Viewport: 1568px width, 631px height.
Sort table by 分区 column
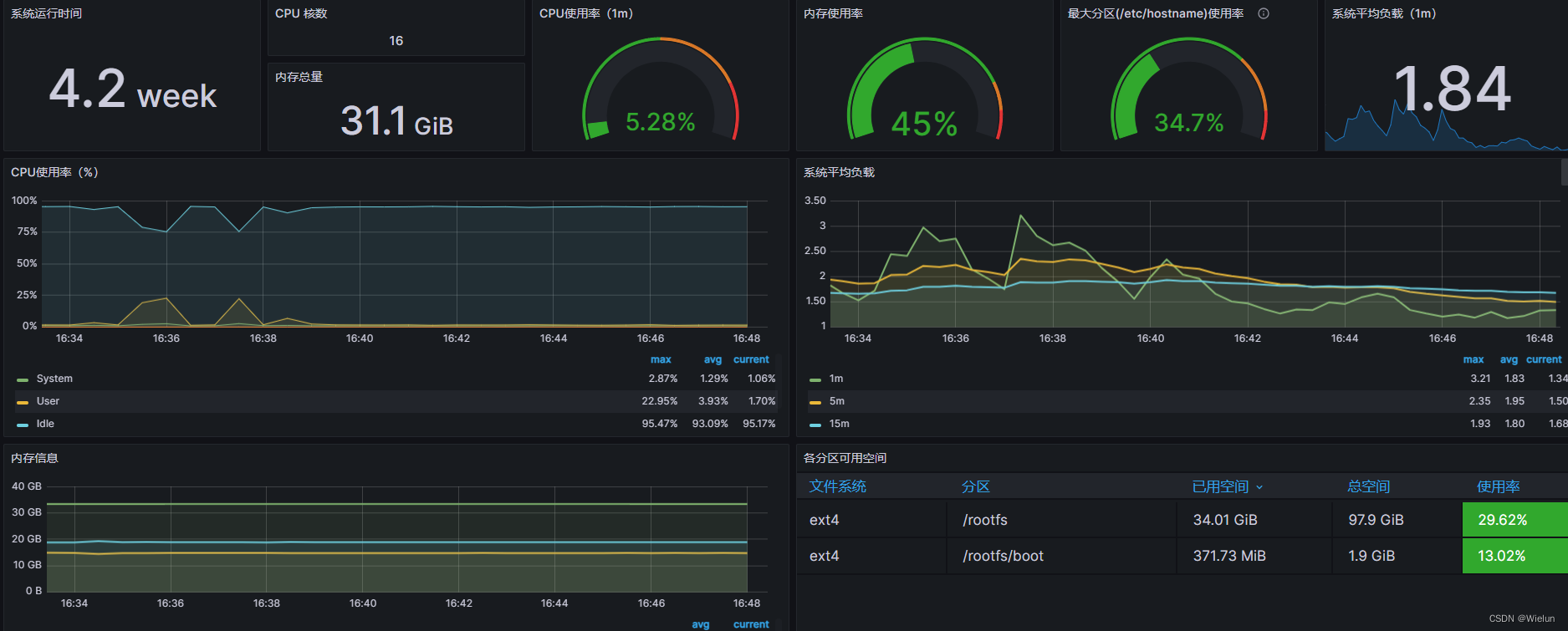[976, 486]
